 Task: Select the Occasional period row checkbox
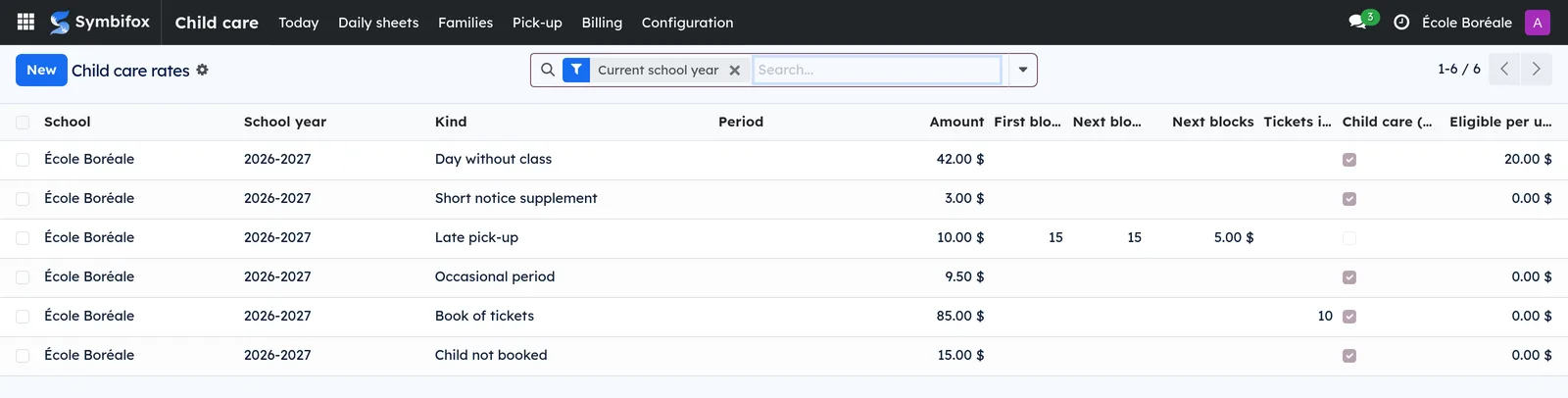tap(23, 276)
